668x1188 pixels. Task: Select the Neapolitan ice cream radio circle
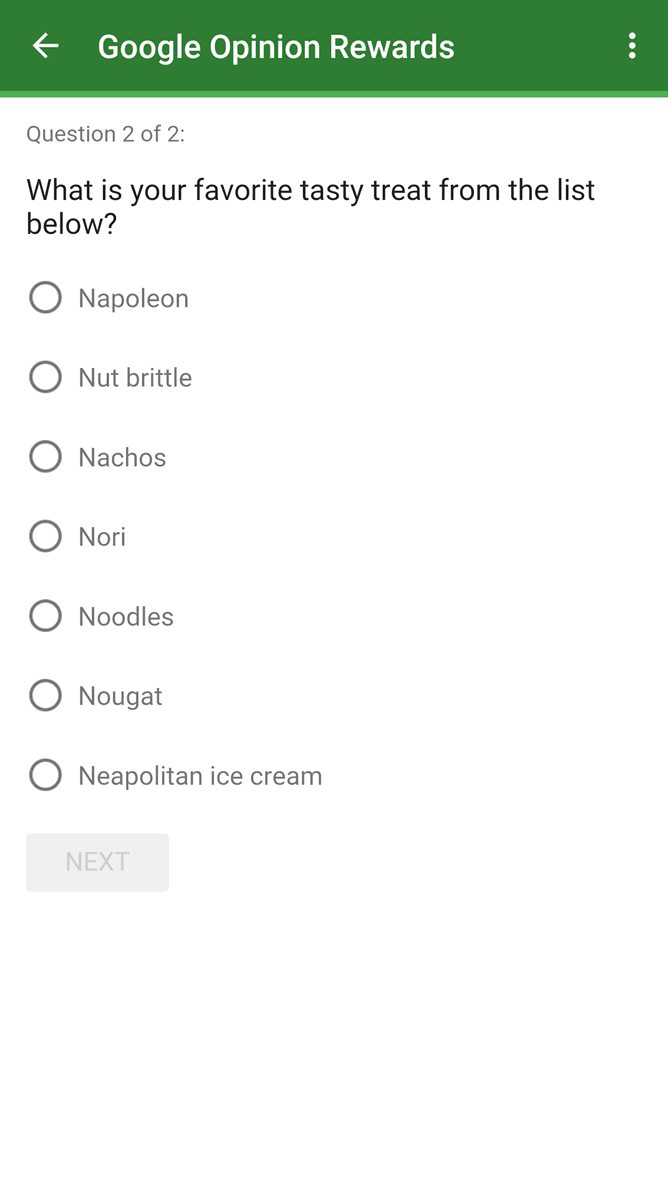tap(45, 775)
